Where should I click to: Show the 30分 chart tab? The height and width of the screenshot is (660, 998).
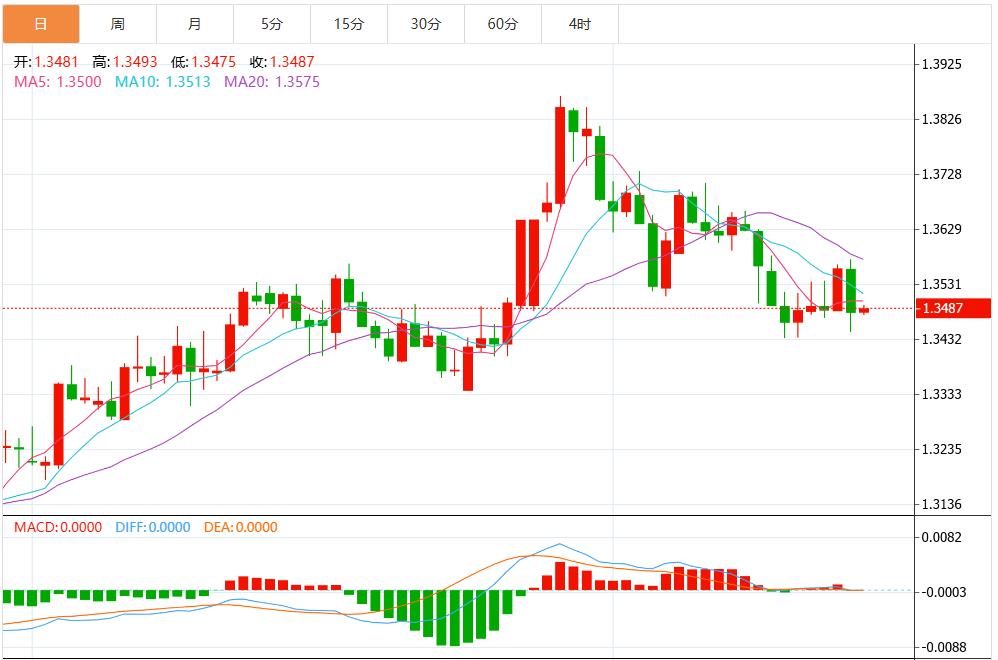pyautogui.click(x=425, y=24)
